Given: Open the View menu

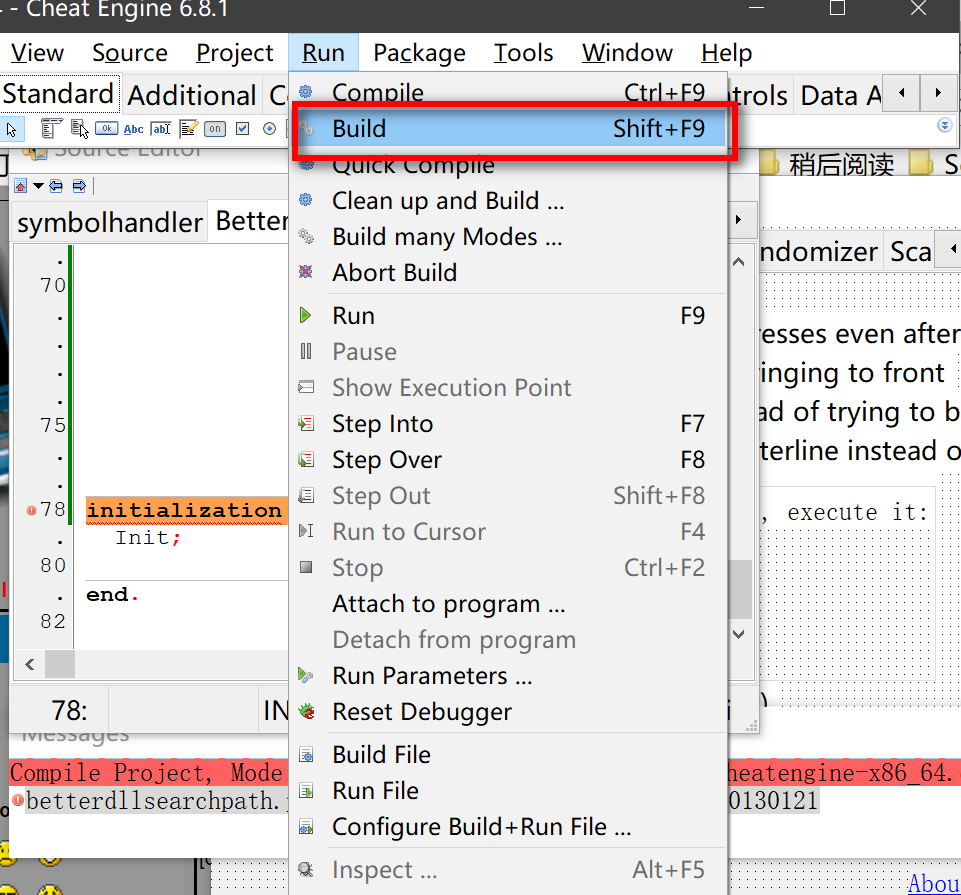Looking at the screenshot, I should tap(37, 53).
